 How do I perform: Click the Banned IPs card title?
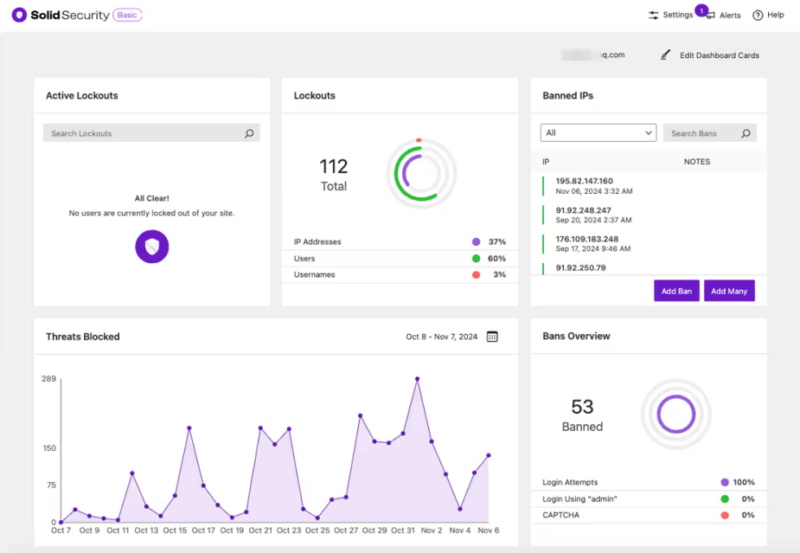coord(568,95)
